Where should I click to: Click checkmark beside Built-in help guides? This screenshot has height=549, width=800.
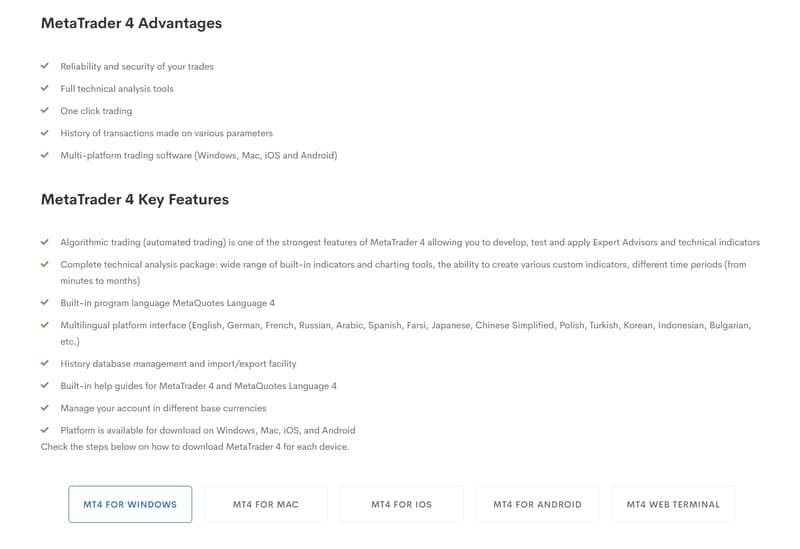[x=45, y=385]
